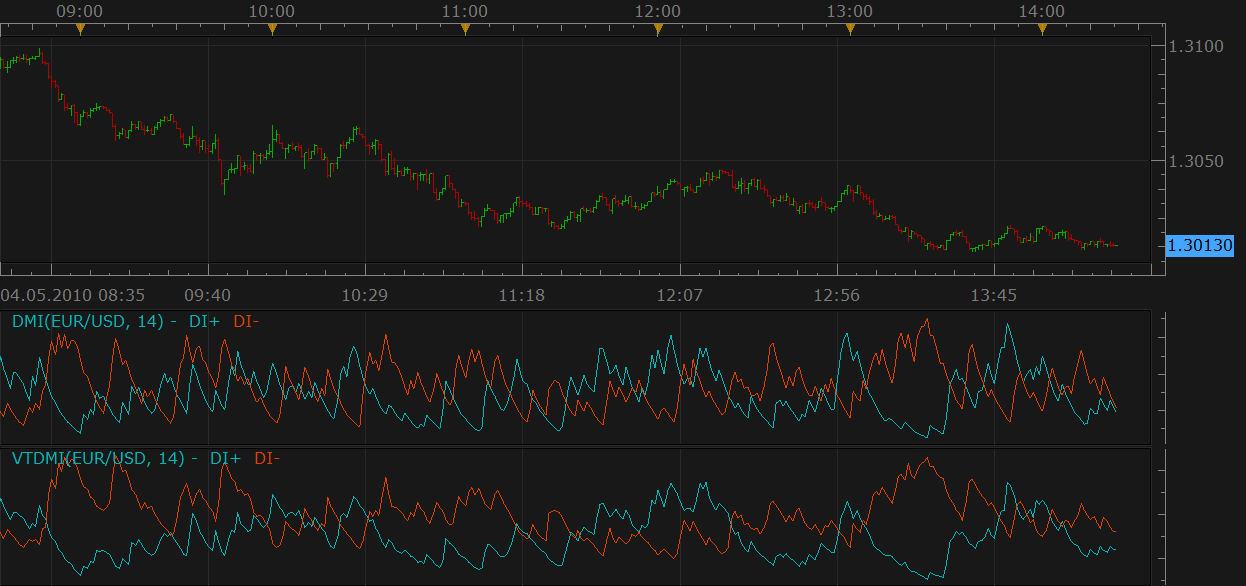Select the DI+ legend in DMI panel
This screenshot has width=1246, height=586.
pyautogui.click(x=204, y=321)
